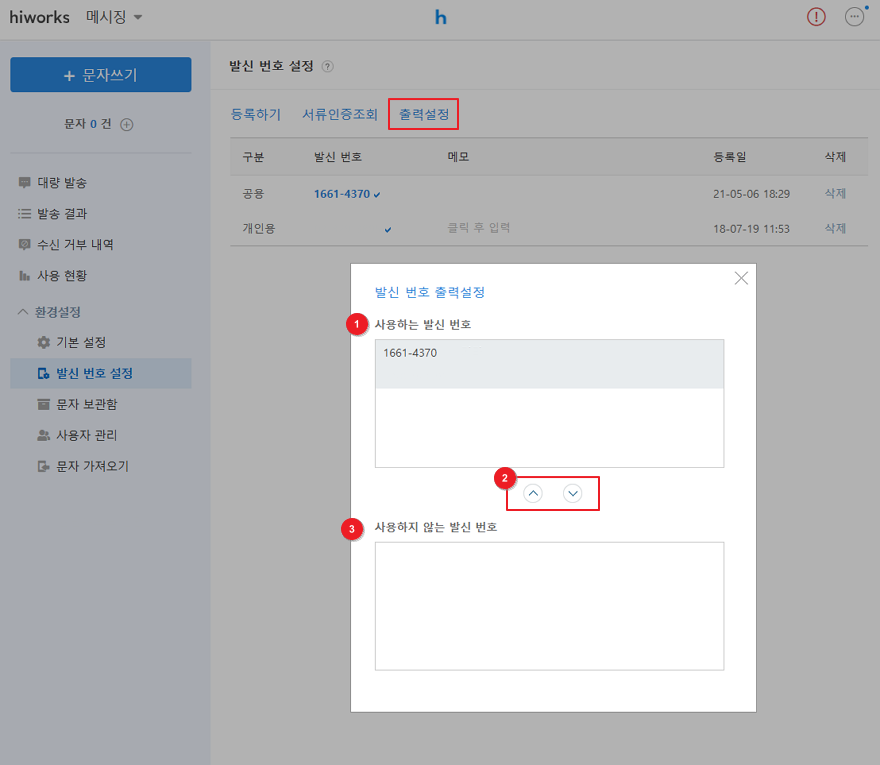Select the 출력설정 tab
Viewport: 880px width, 765px height.
click(424, 115)
